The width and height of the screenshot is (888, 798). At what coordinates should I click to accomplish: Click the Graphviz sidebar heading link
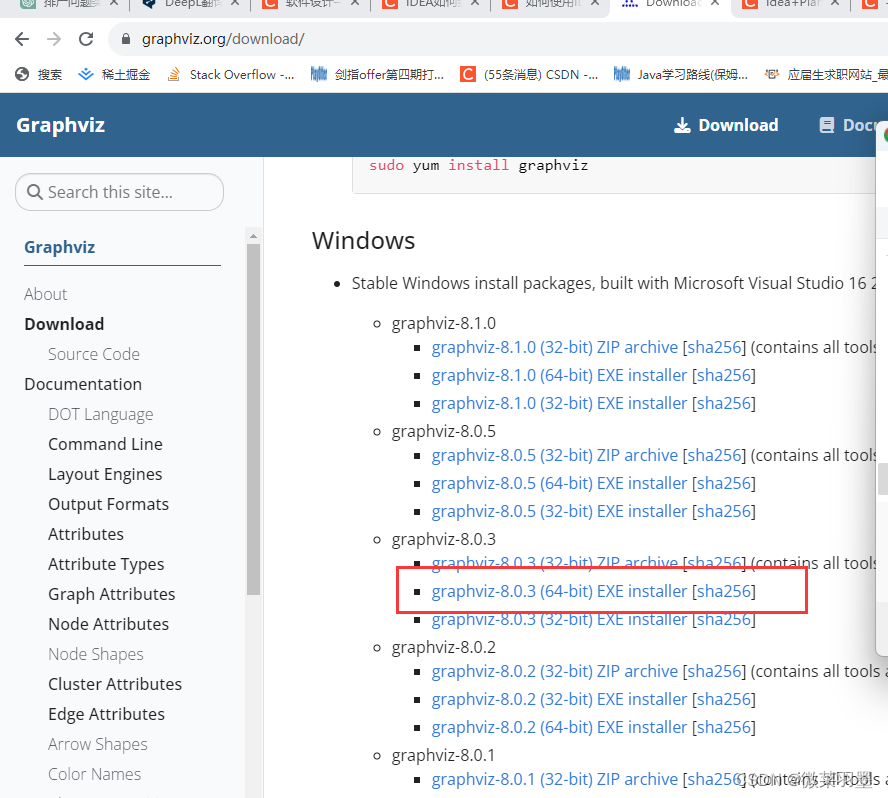click(59, 247)
